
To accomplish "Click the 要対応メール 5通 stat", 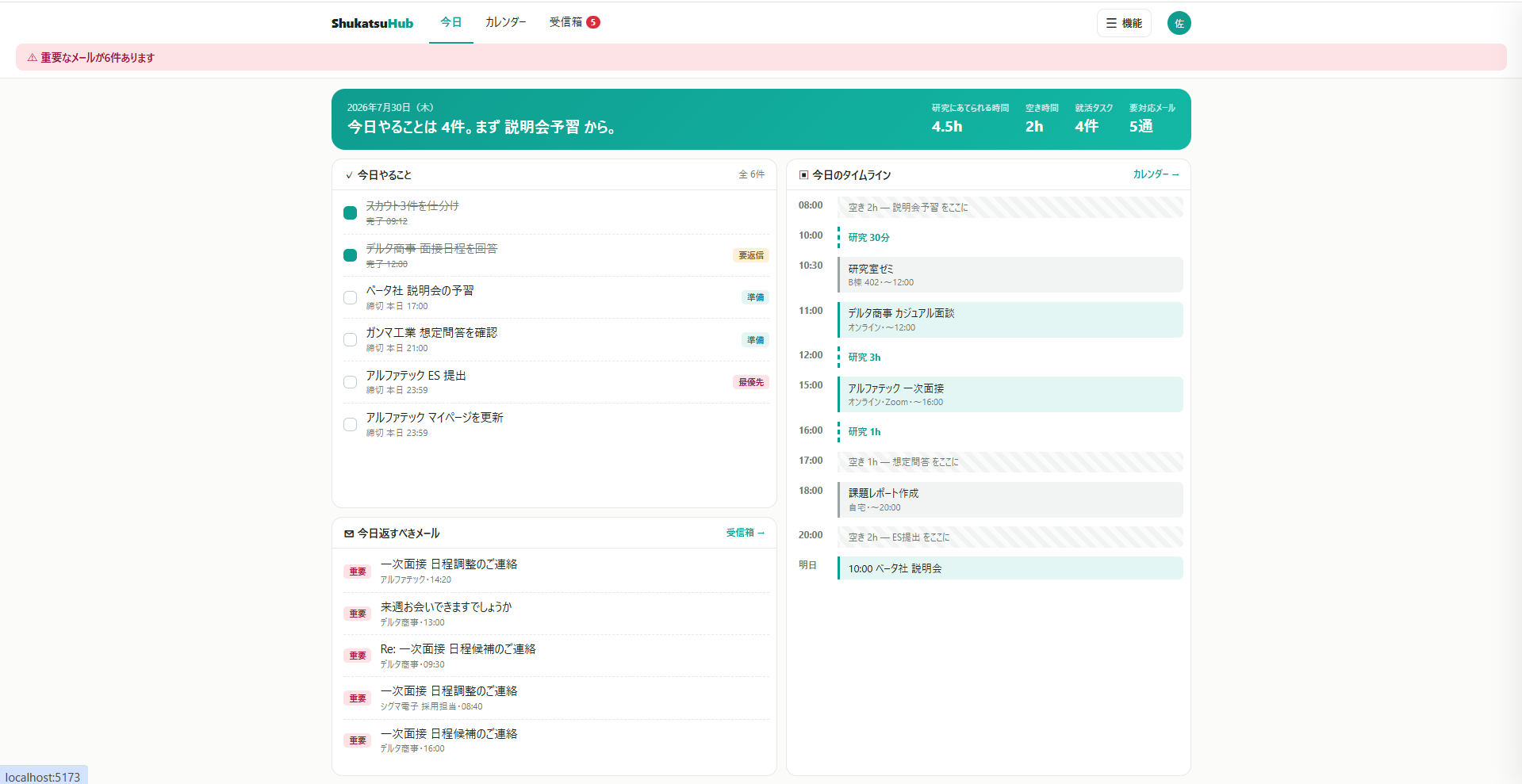I will tap(1152, 118).
